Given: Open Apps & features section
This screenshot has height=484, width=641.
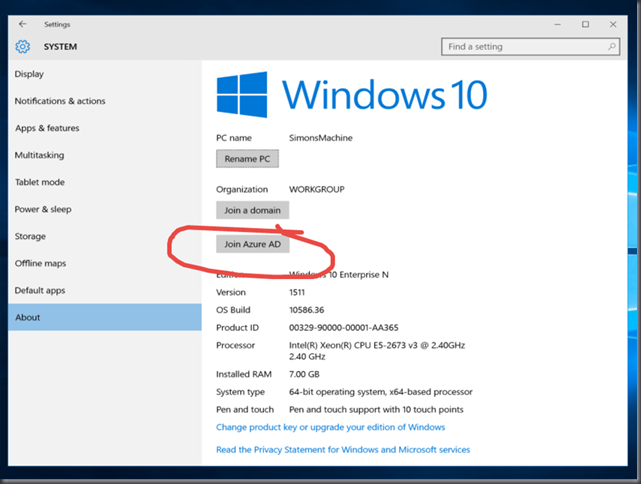Looking at the screenshot, I should [x=105, y=128].
